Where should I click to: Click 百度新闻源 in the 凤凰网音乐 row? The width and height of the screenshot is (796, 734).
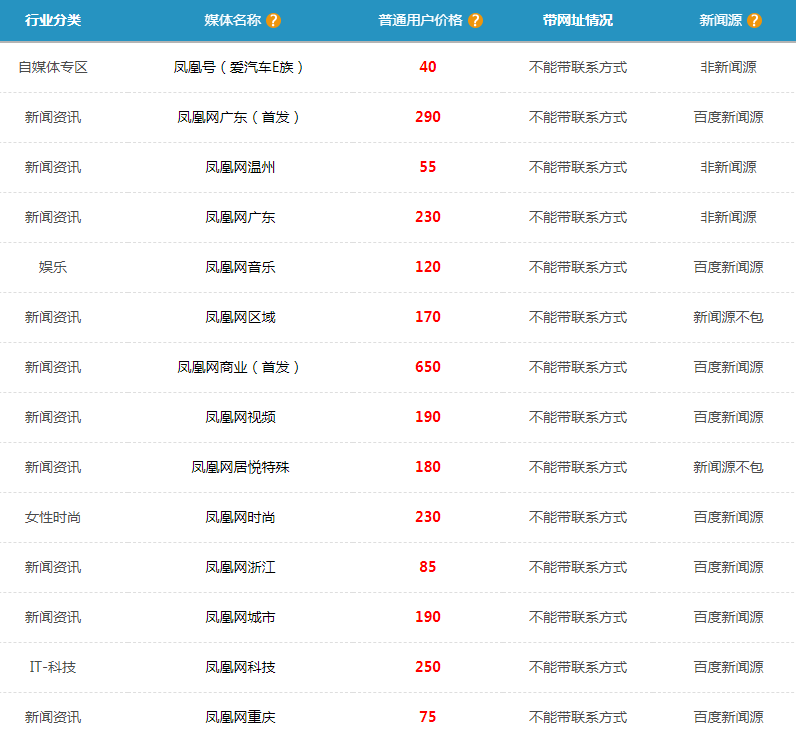point(728,267)
